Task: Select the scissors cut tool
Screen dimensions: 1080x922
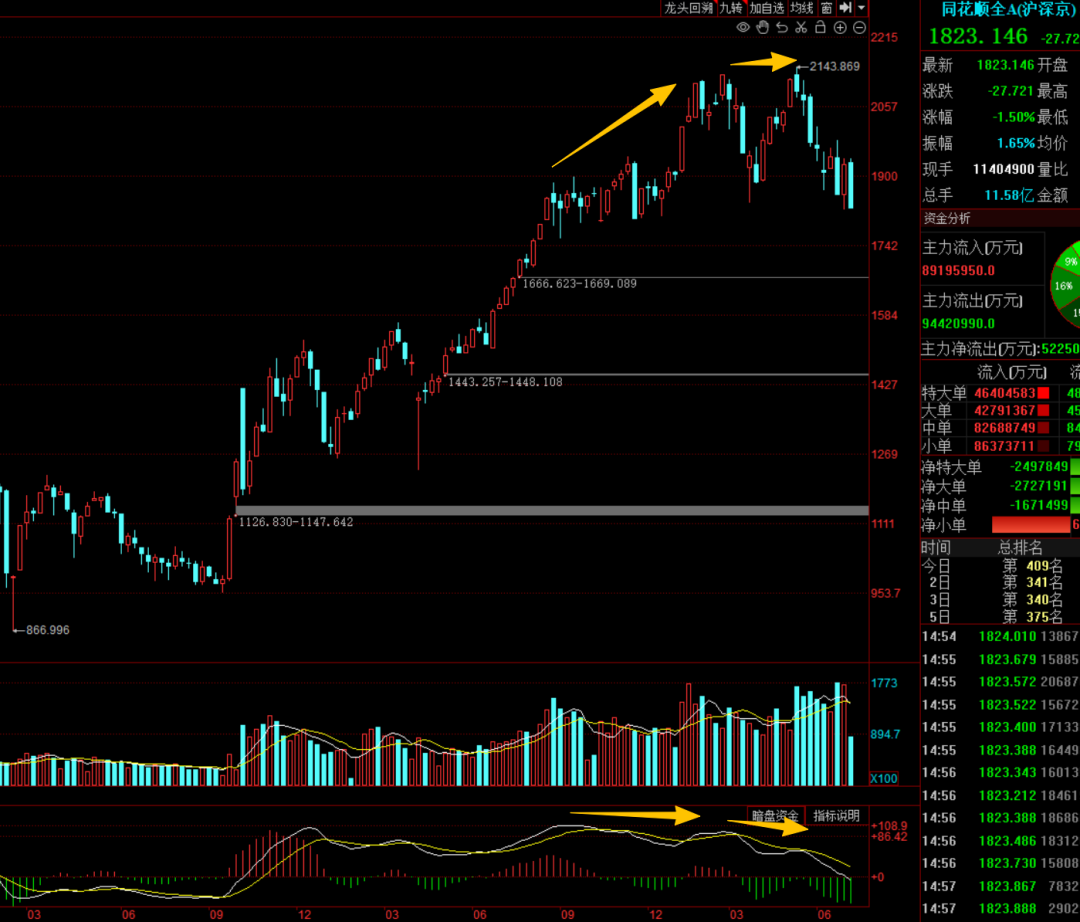Action: point(801,28)
